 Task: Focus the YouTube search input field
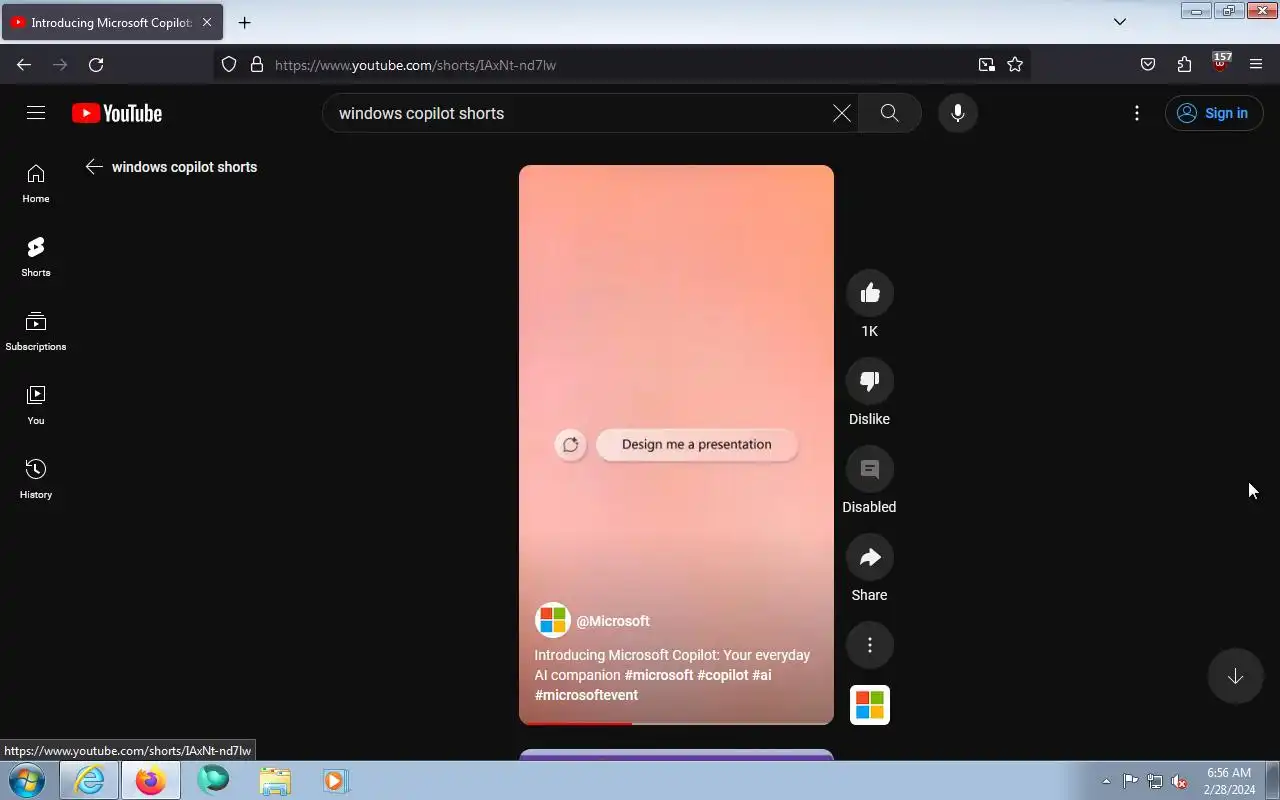(x=580, y=113)
